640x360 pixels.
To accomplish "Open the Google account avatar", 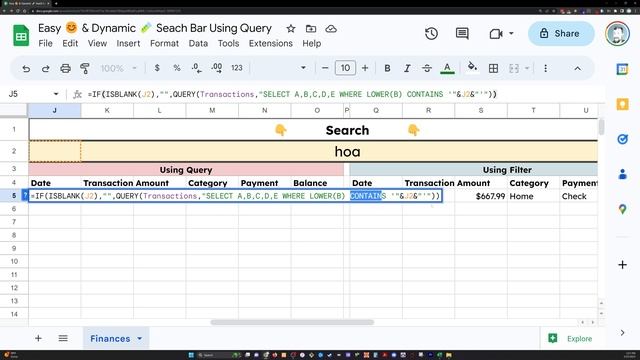I will pyautogui.click(x=617, y=33).
